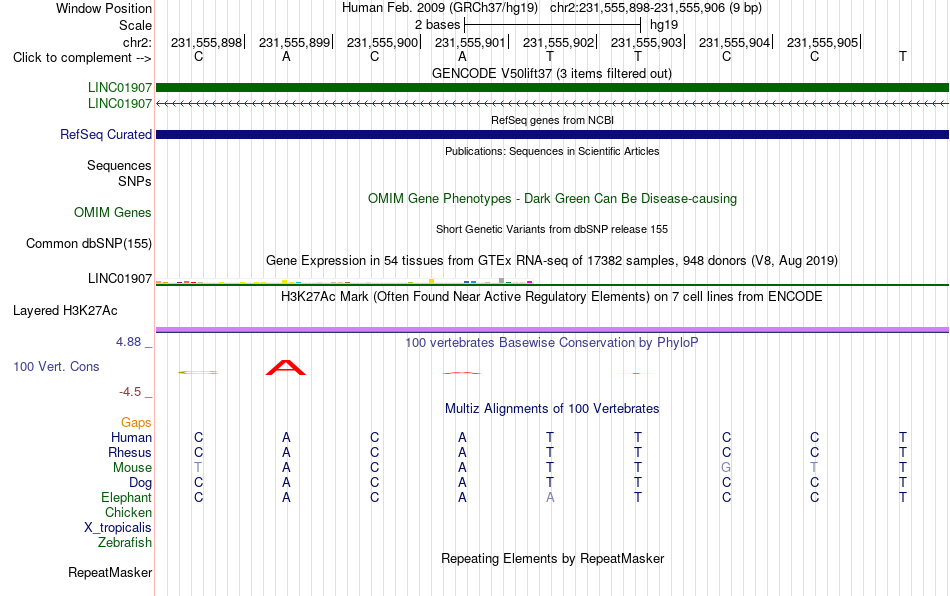Screen dimensions: 950x596
Task: Click the orange 'Gaps' label
Action: pos(136,422)
